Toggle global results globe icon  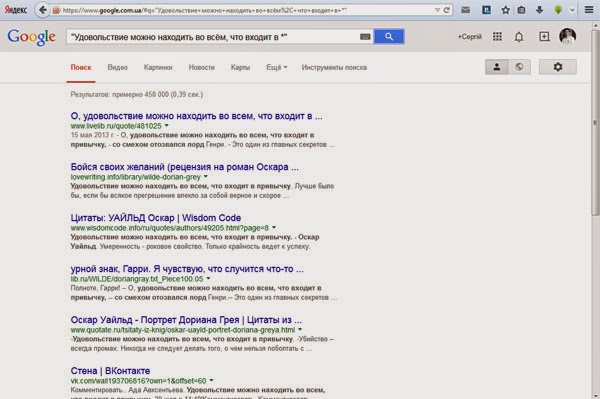[x=519, y=67]
